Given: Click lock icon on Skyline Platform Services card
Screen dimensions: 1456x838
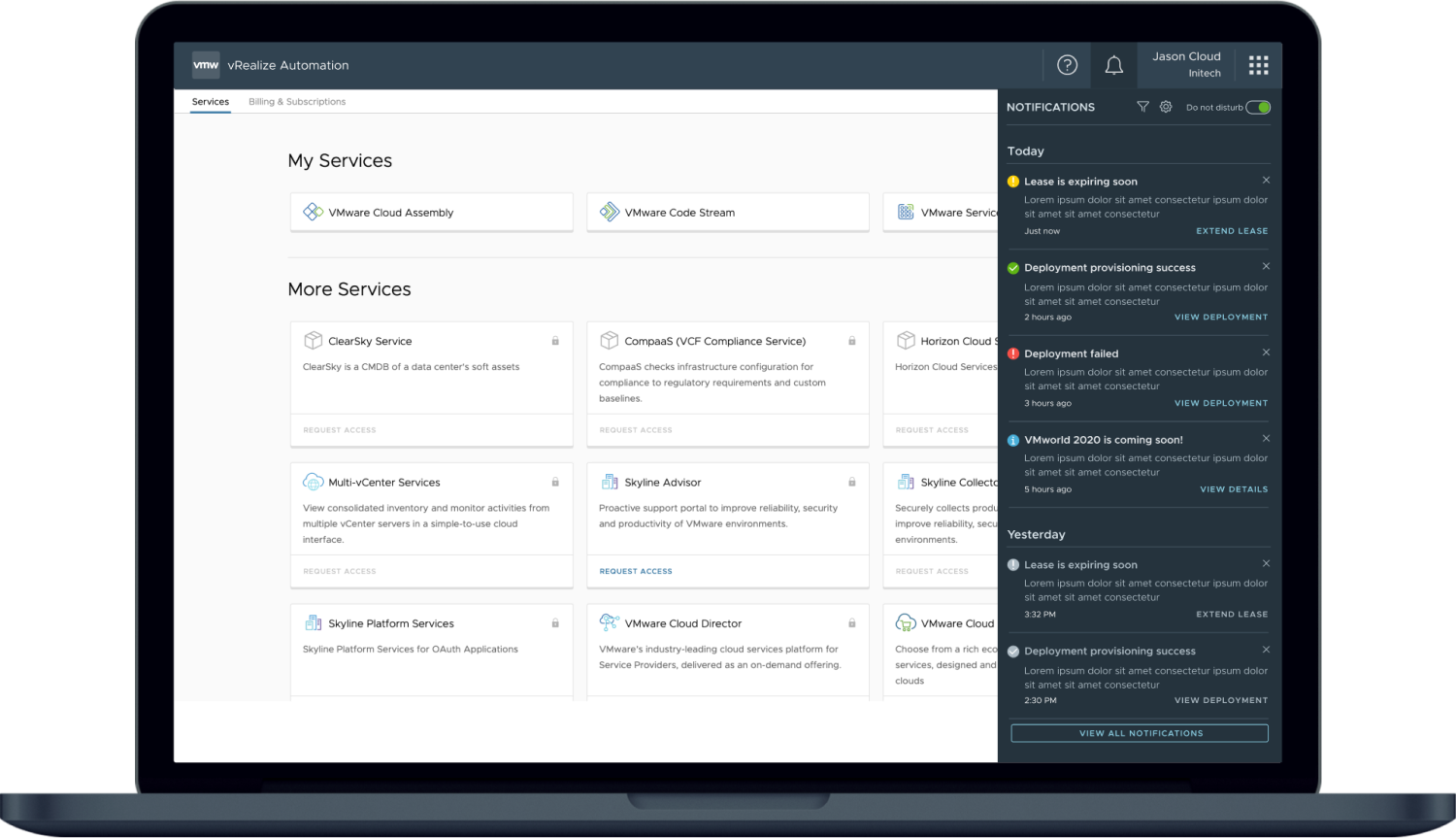Looking at the screenshot, I should point(555,623).
